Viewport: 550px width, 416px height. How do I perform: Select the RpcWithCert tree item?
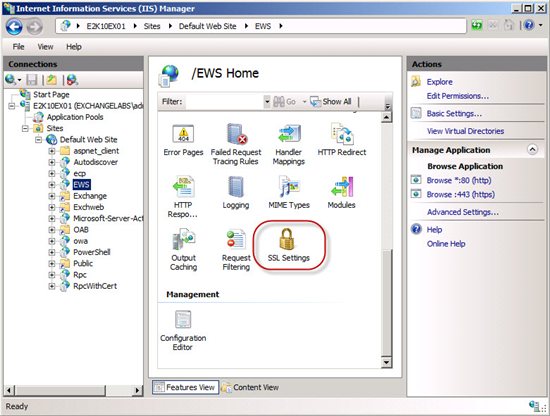click(95, 286)
